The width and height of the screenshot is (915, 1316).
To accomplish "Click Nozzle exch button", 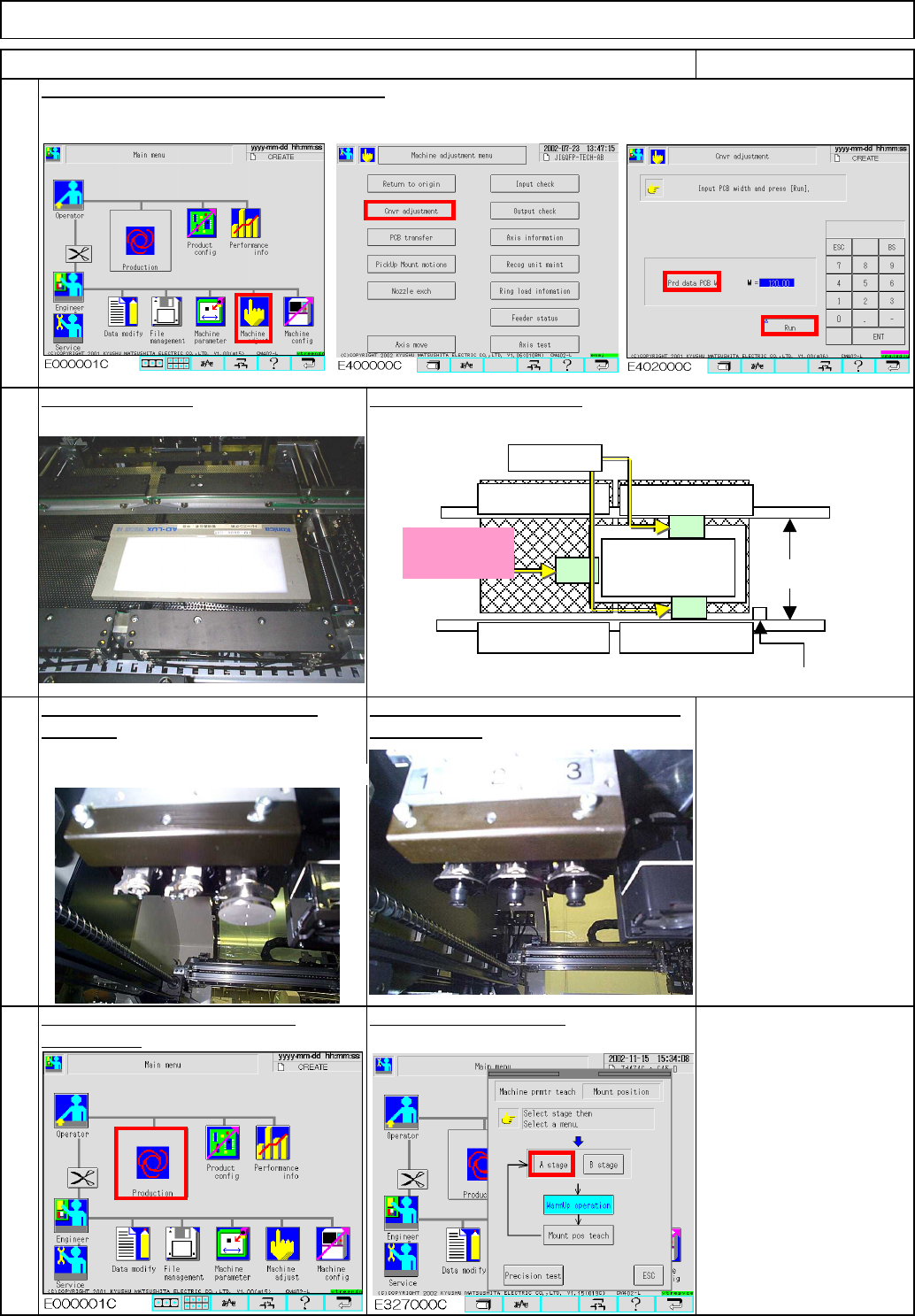I will (411, 290).
